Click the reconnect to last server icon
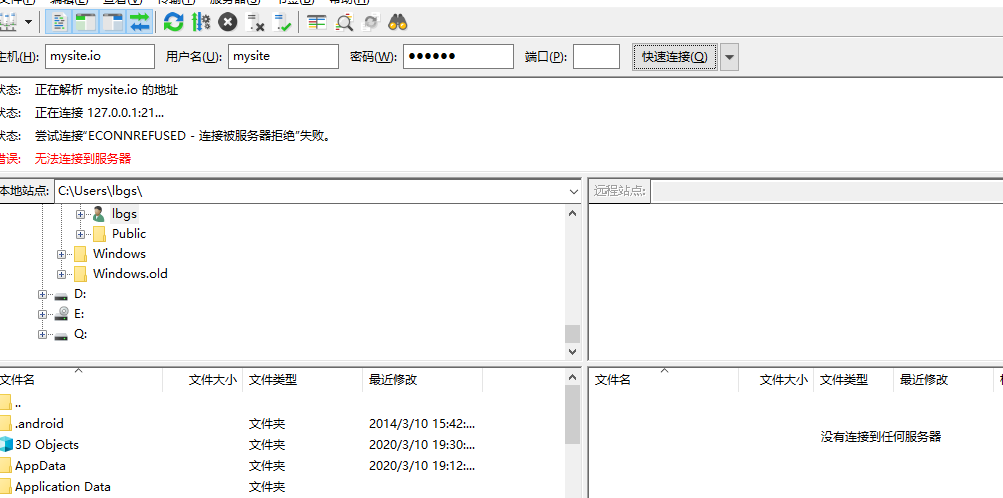The width and height of the screenshot is (1003, 498). (x=282, y=23)
